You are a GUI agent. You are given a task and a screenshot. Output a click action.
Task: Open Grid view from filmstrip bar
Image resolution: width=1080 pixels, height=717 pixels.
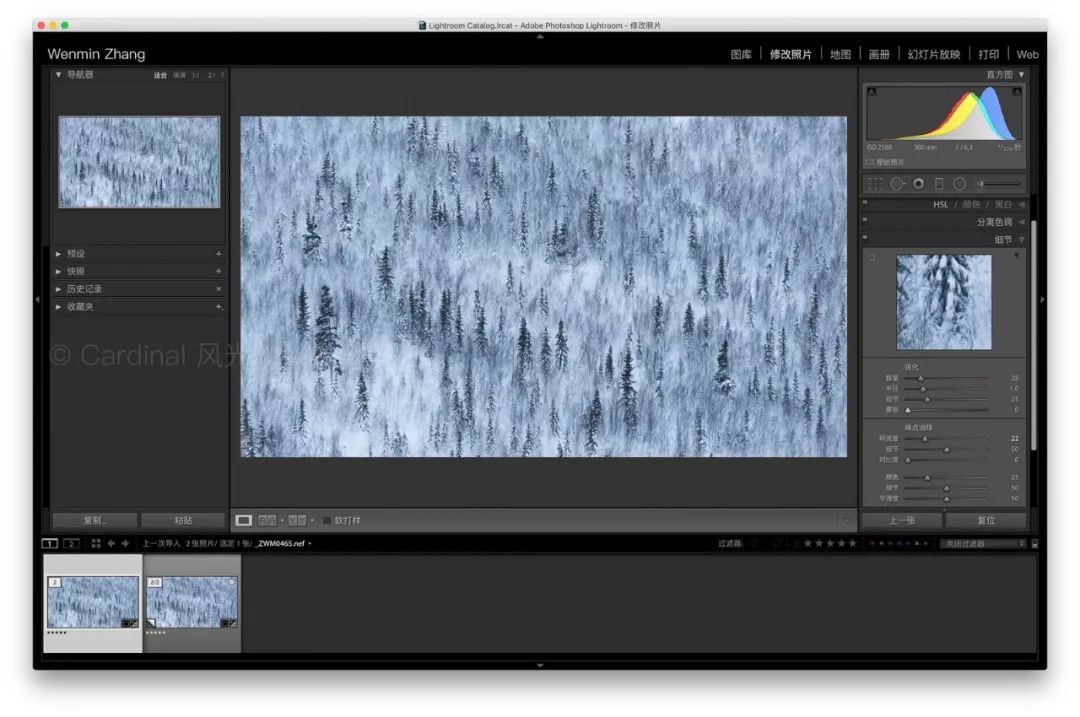click(96, 543)
